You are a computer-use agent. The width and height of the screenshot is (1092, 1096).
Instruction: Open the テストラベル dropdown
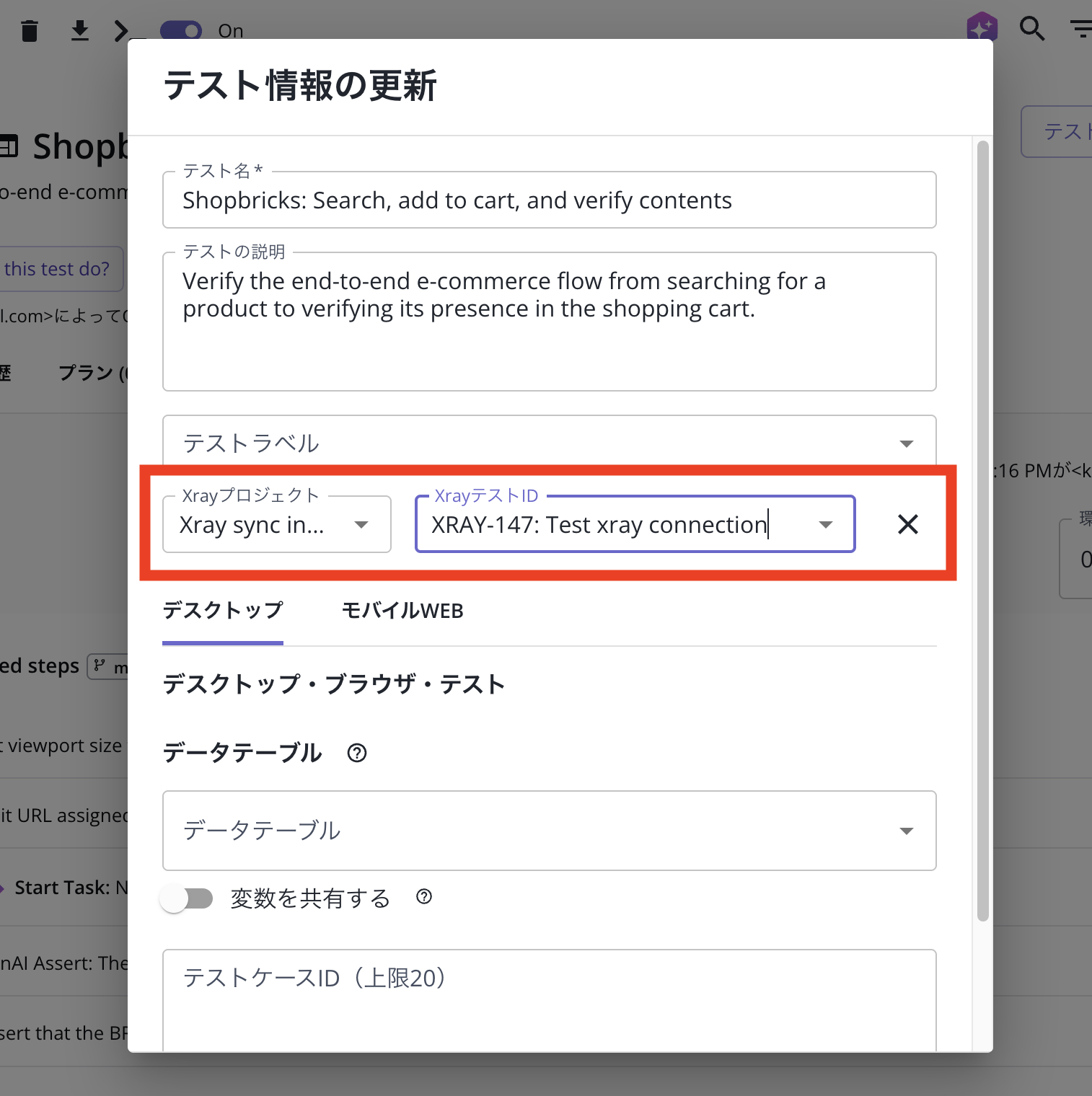(x=906, y=443)
